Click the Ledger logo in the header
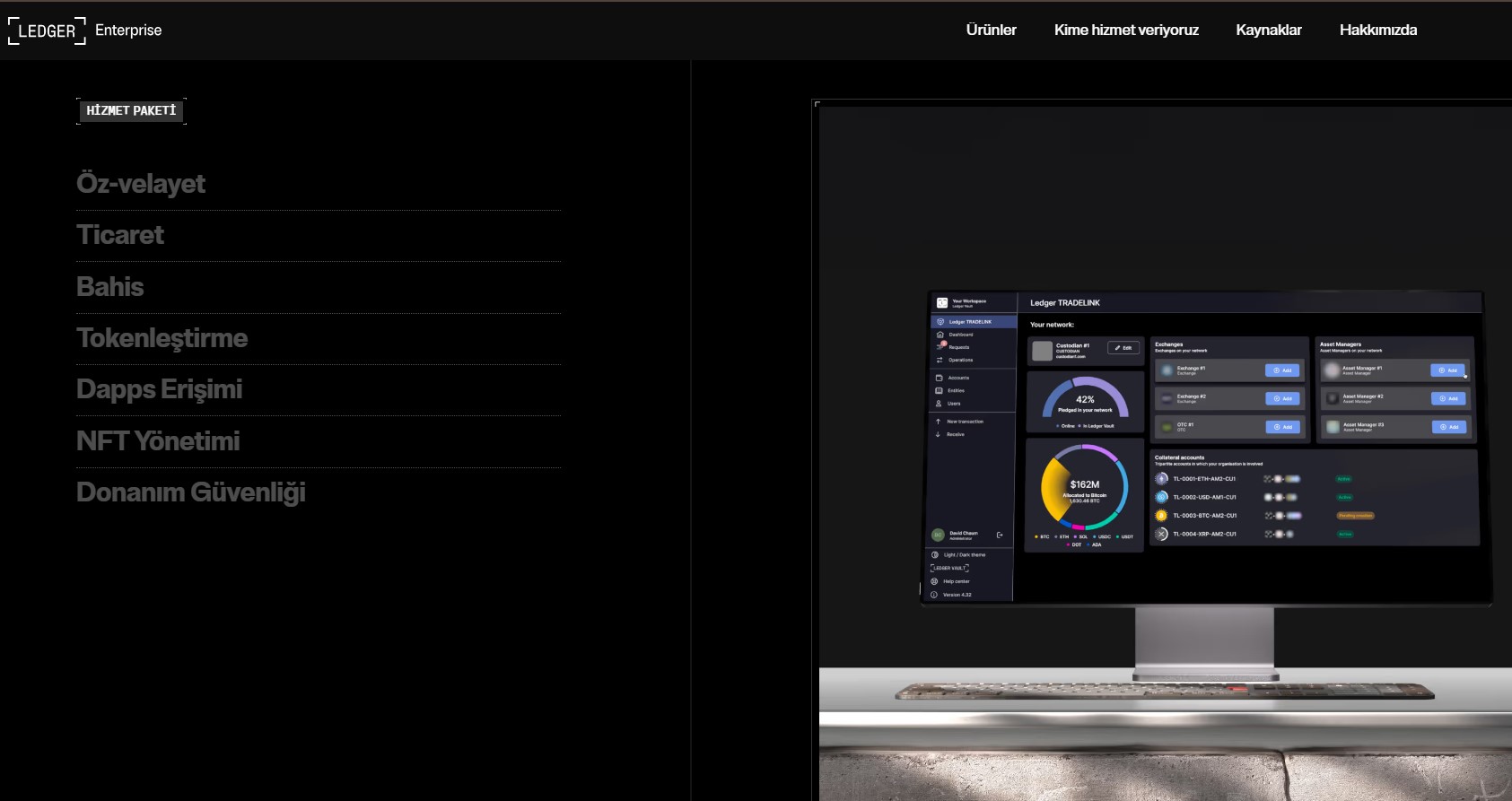This screenshot has height=801, width=1512. click(x=48, y=30)
